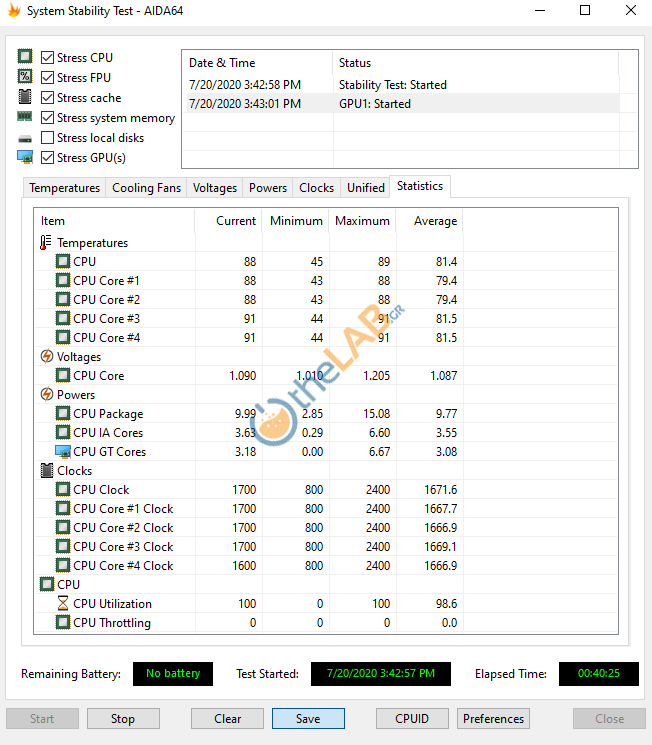
Task: Open the Powers tab
Action: pyautogui.click(x=268, y=188)
